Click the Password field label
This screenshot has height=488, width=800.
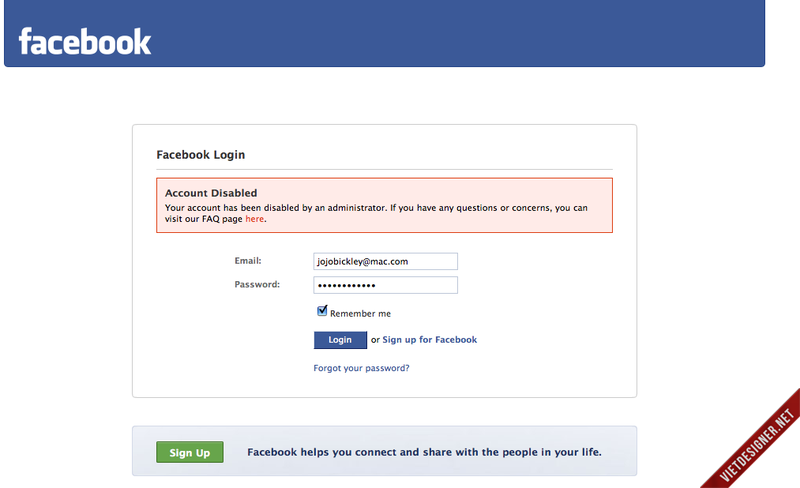tap(257, 284)
